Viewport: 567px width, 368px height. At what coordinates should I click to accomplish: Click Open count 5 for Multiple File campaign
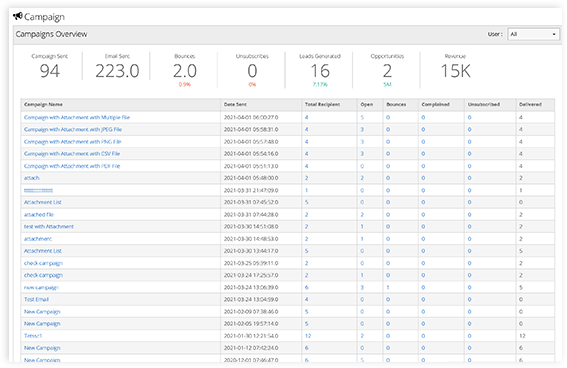coord(362,117)
